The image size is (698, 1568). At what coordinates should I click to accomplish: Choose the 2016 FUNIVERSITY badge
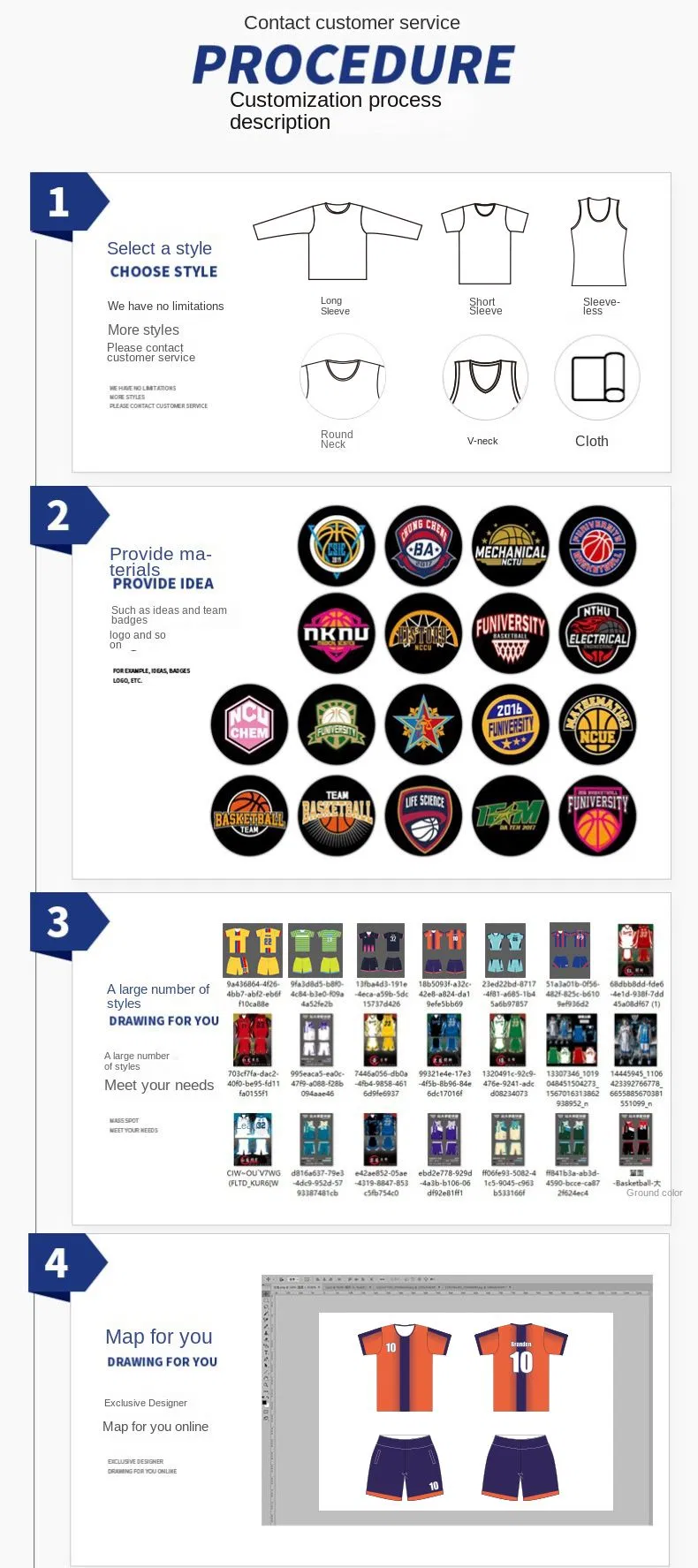(x=511, y=725)
